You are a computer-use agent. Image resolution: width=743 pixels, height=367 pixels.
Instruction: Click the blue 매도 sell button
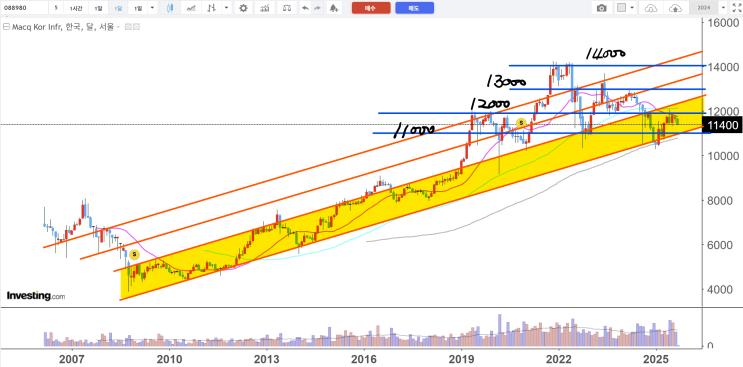pyautogui.click(x=415, y=8)
